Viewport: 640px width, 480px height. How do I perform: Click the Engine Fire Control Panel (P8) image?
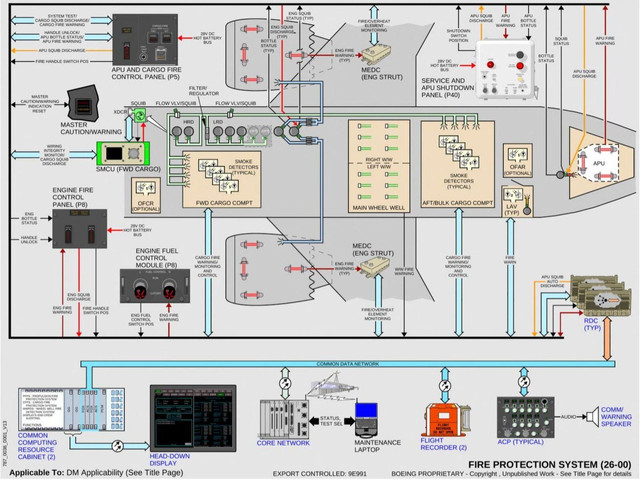point(80,229)
